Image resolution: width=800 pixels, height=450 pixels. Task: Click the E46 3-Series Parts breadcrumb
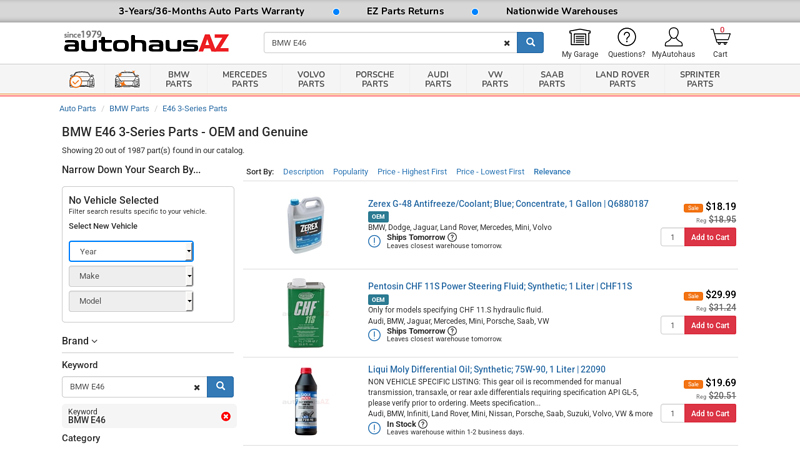click(195, 108)
